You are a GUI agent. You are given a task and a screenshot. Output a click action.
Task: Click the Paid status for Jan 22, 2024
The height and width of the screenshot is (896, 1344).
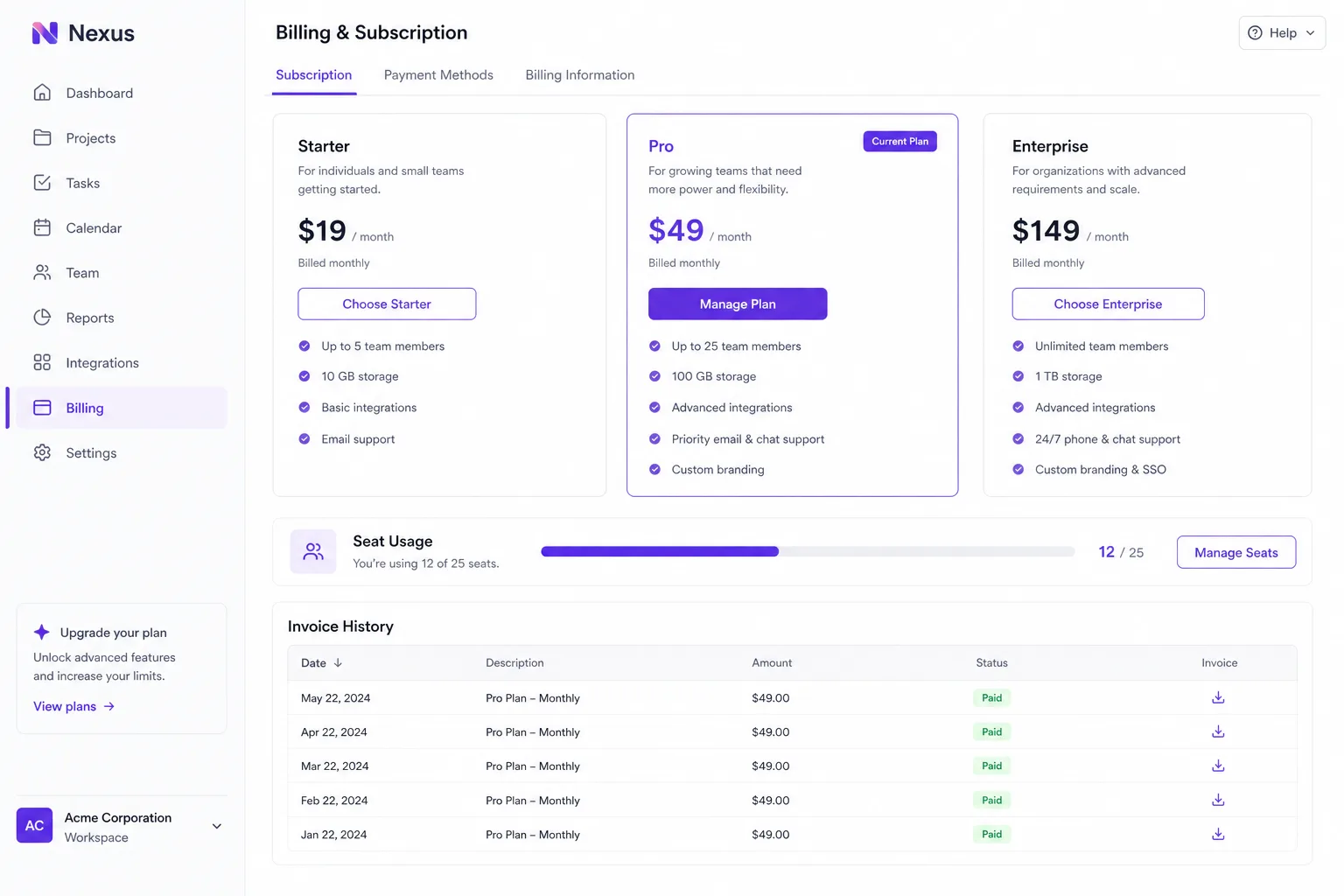[991, 834]
